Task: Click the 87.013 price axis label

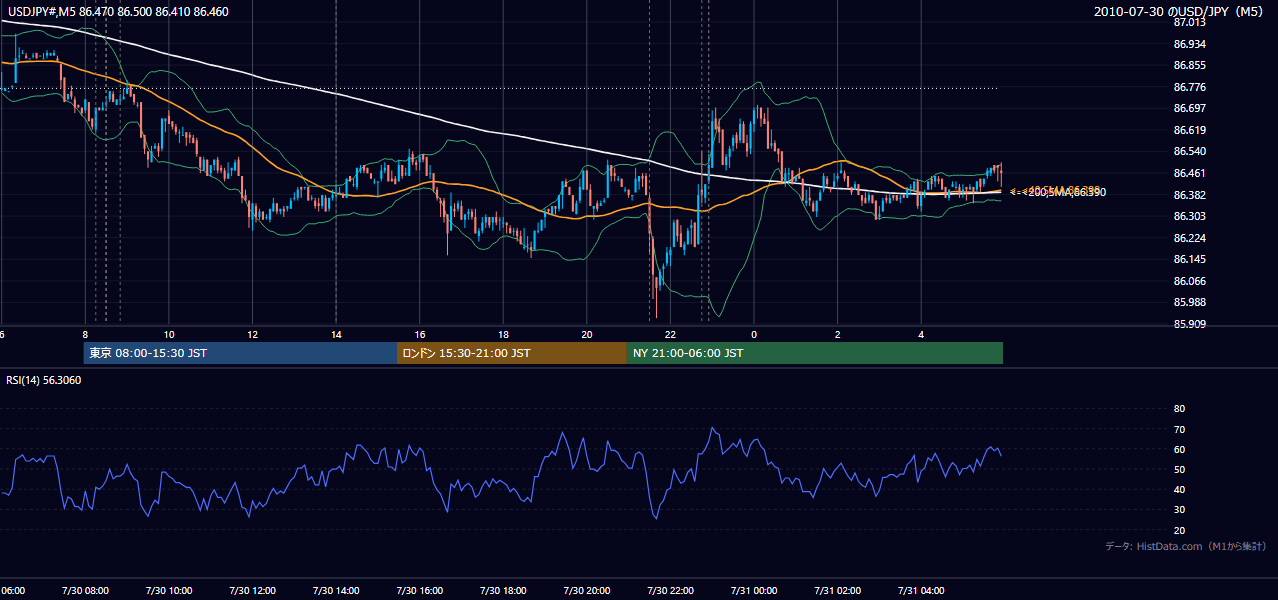Action: [x=1189, y=22]
